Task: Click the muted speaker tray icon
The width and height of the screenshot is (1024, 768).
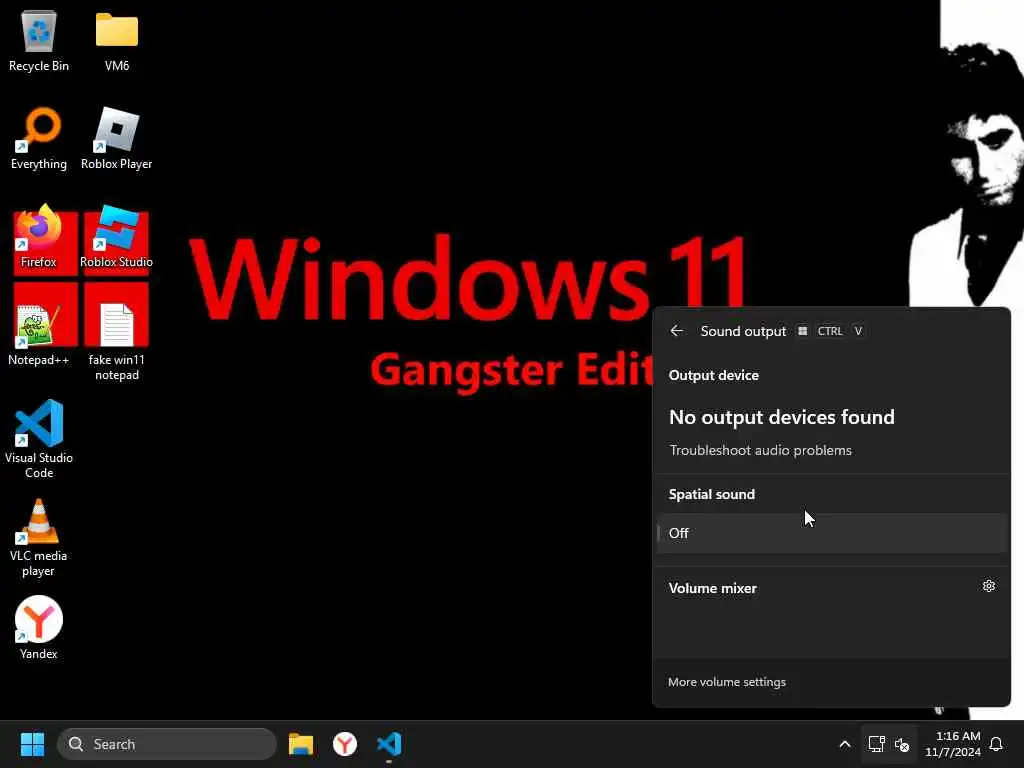Action: coord(903,744)
